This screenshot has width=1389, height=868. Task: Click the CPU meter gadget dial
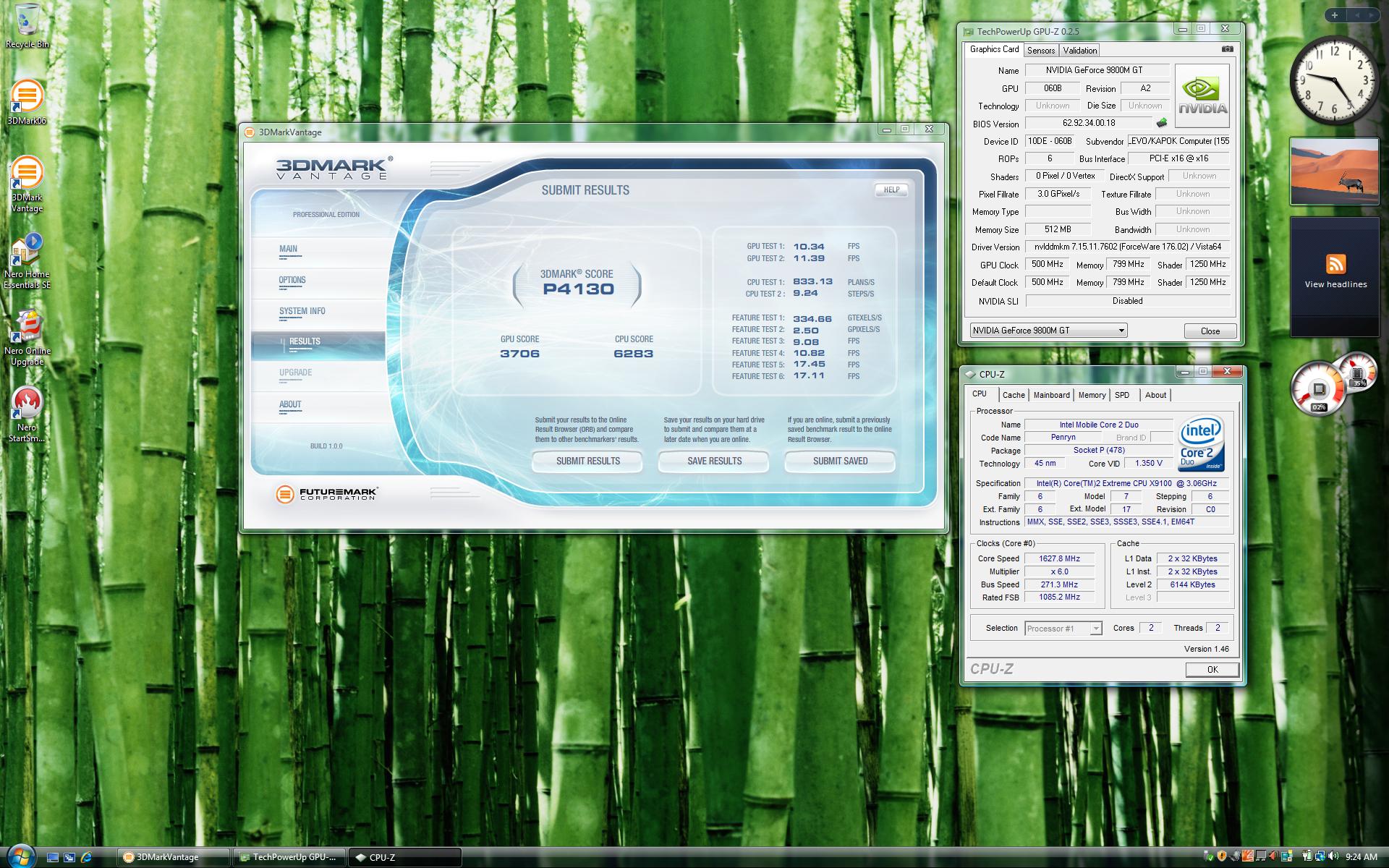tap(1319, 389)
